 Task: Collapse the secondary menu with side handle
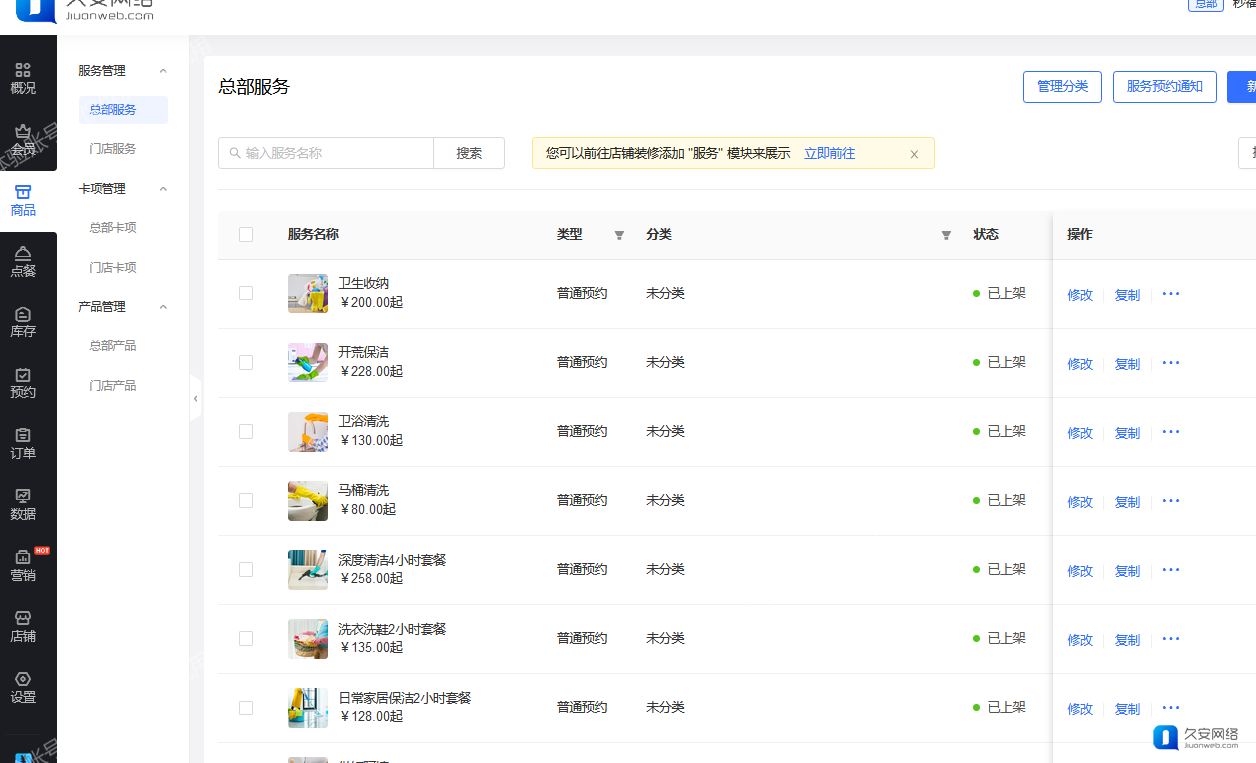point(195,398)
